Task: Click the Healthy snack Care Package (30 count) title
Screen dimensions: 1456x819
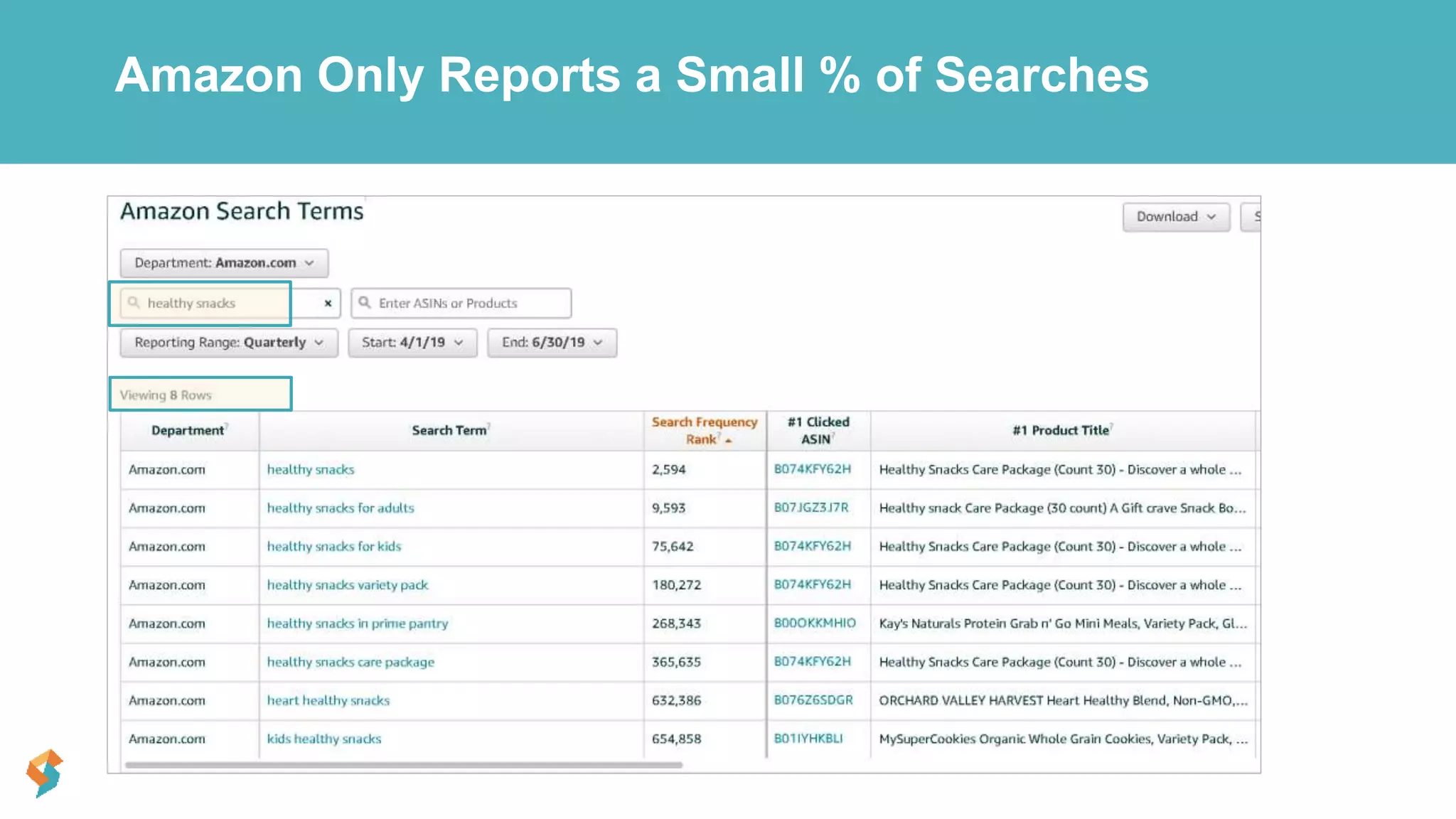Action: coord(1062,508)
